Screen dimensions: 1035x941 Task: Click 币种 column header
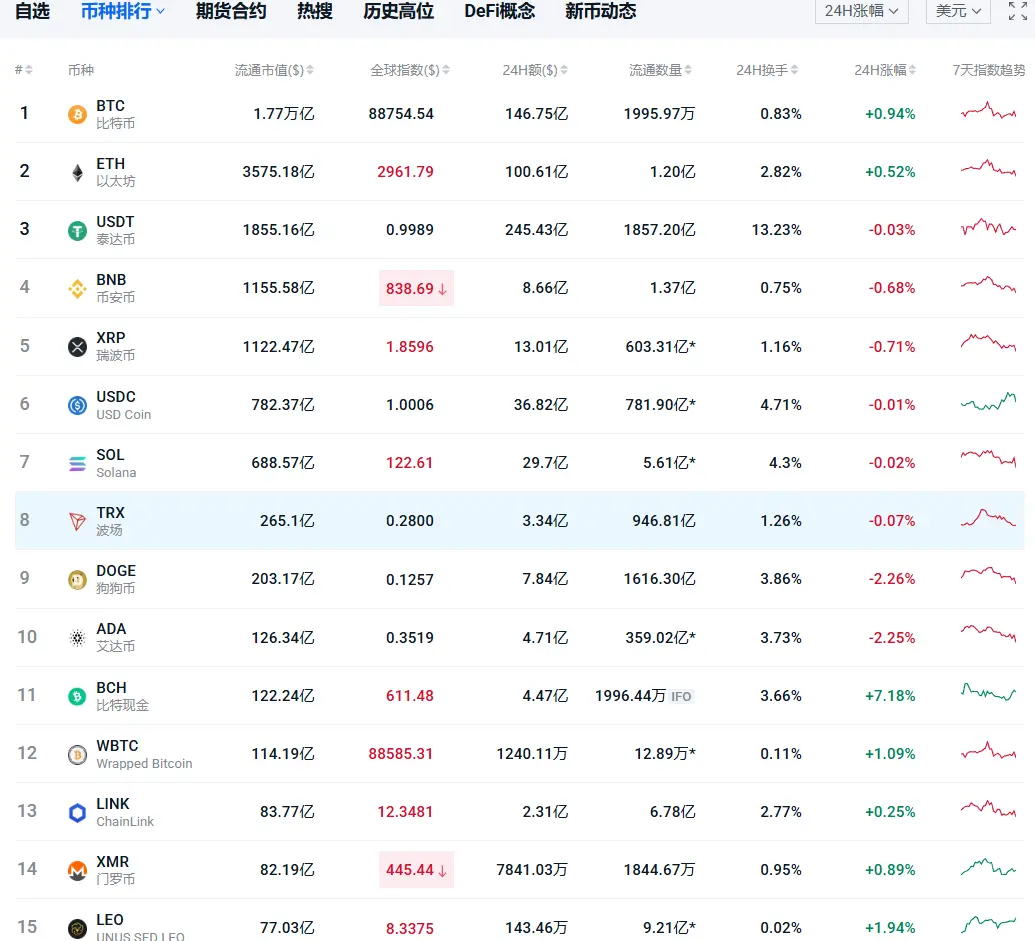[81, 70]
